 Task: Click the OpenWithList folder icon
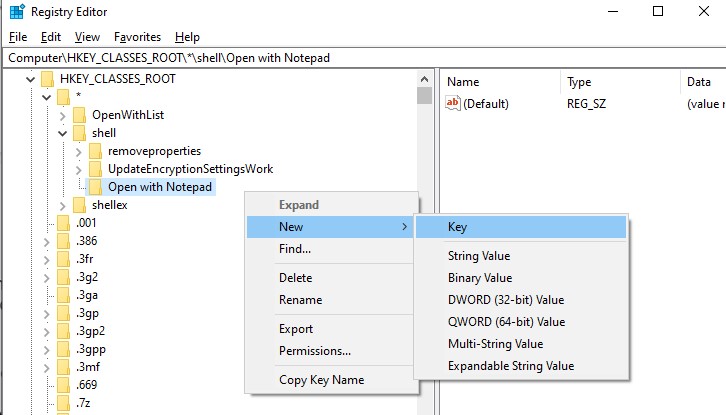pyautogui.click(x=80, y=115)
